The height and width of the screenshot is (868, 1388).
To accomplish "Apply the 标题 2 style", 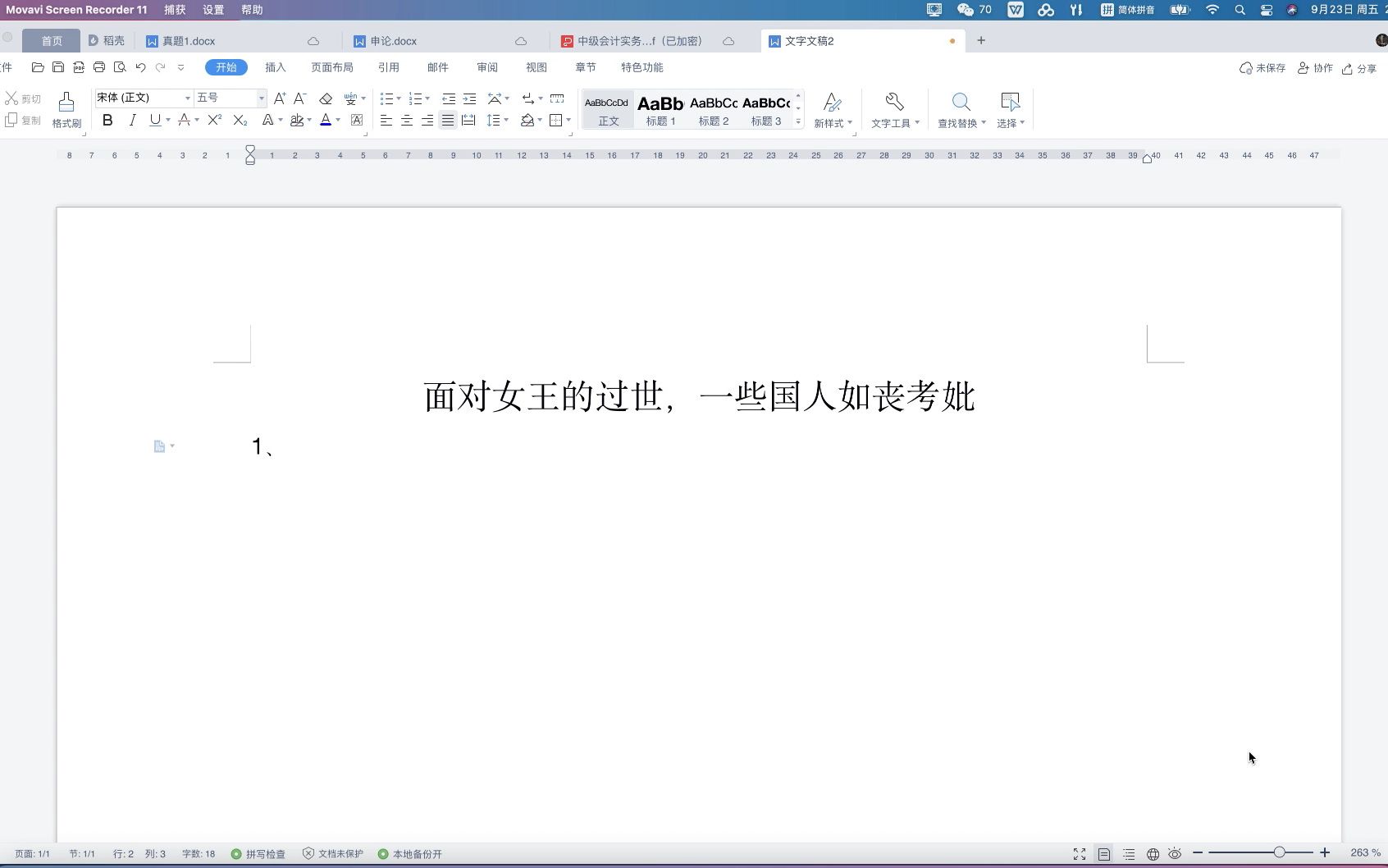I will pos(714,110).
